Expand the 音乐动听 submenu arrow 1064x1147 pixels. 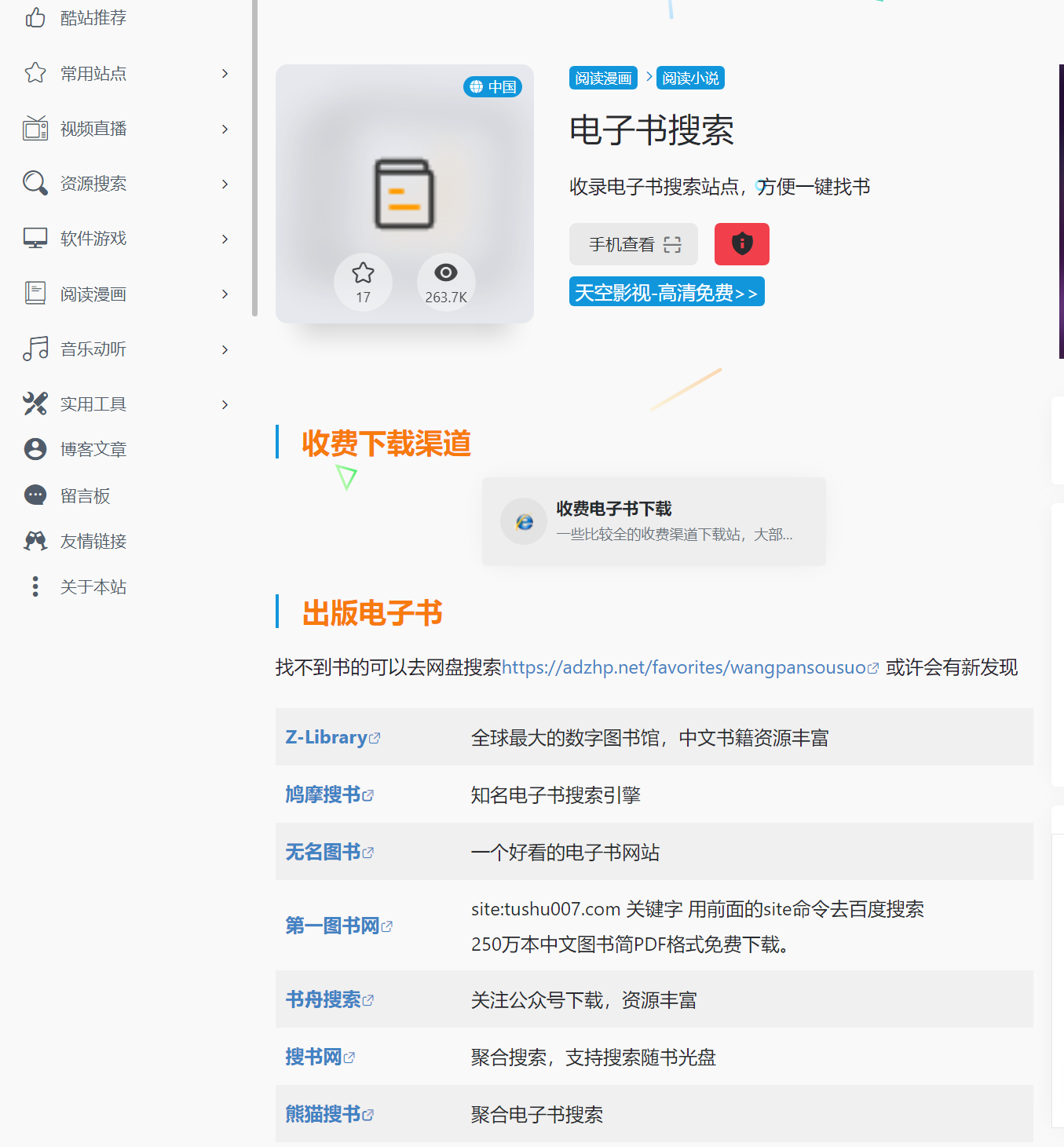click(225, 349)
